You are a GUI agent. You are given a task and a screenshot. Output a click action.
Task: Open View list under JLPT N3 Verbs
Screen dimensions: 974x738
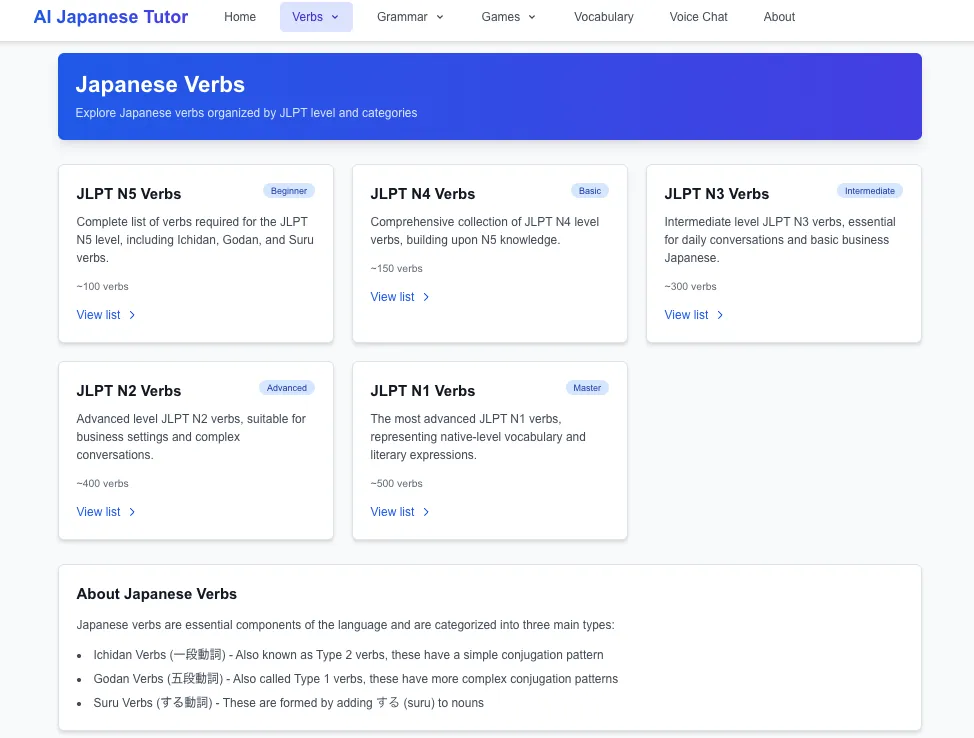click(x=694, y=315)
